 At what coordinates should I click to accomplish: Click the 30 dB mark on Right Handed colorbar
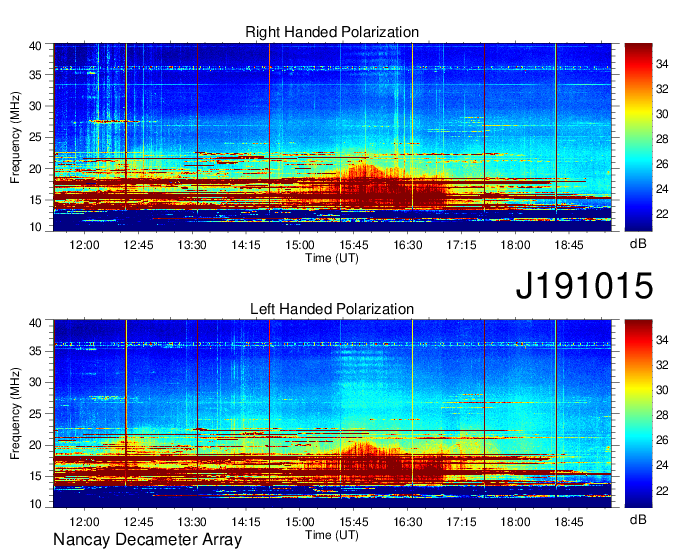(662, 114)
